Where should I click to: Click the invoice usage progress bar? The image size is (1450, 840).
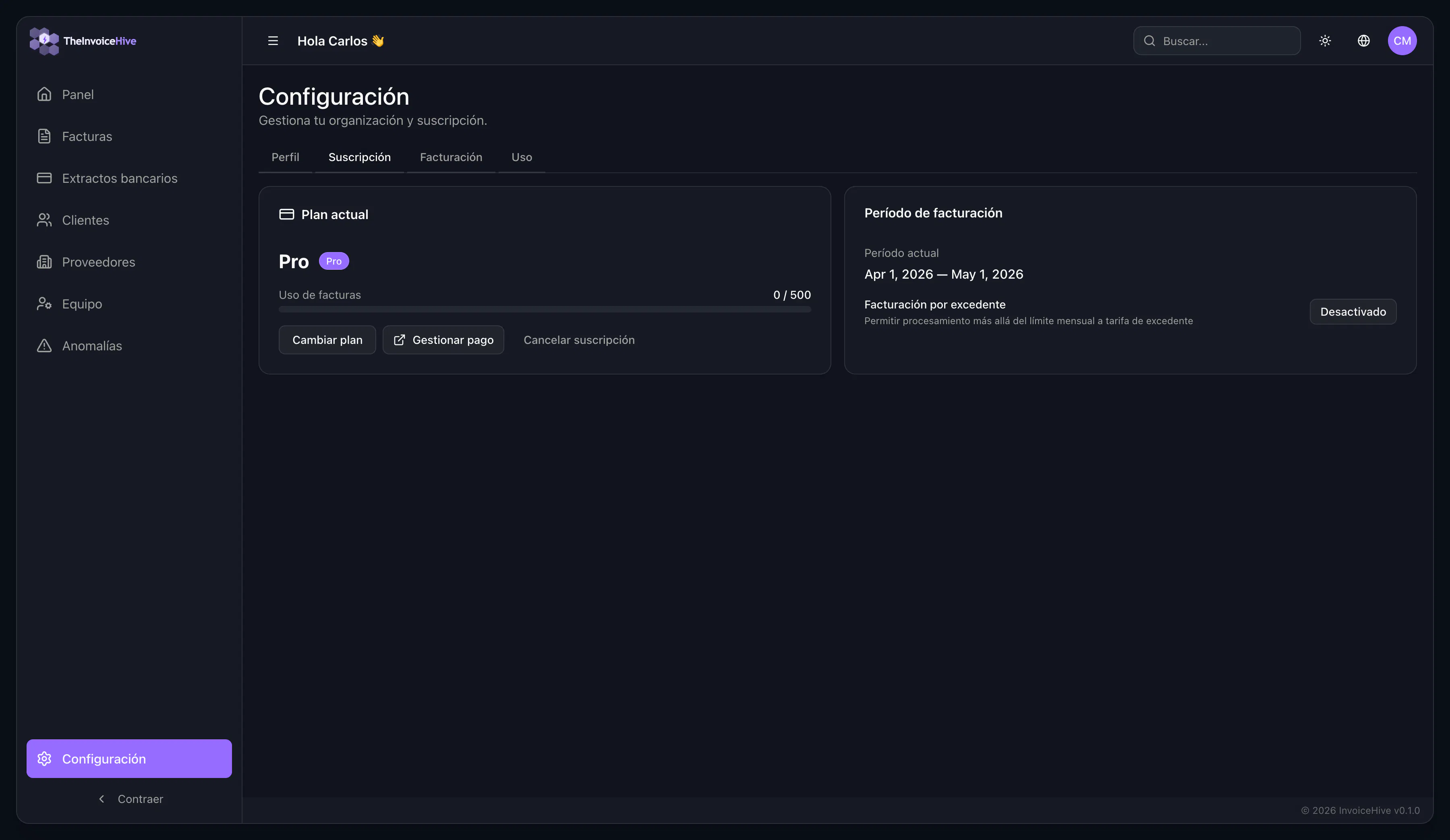click(545, 310)
